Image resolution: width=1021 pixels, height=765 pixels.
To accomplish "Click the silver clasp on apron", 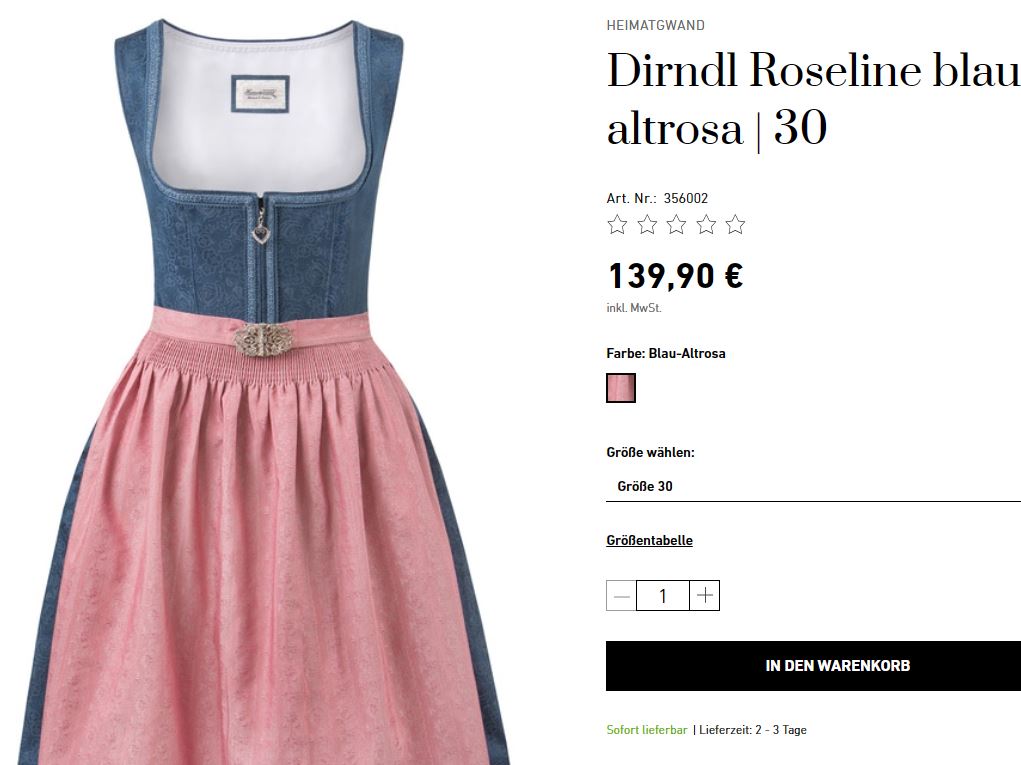I will (x=260, y=339).
